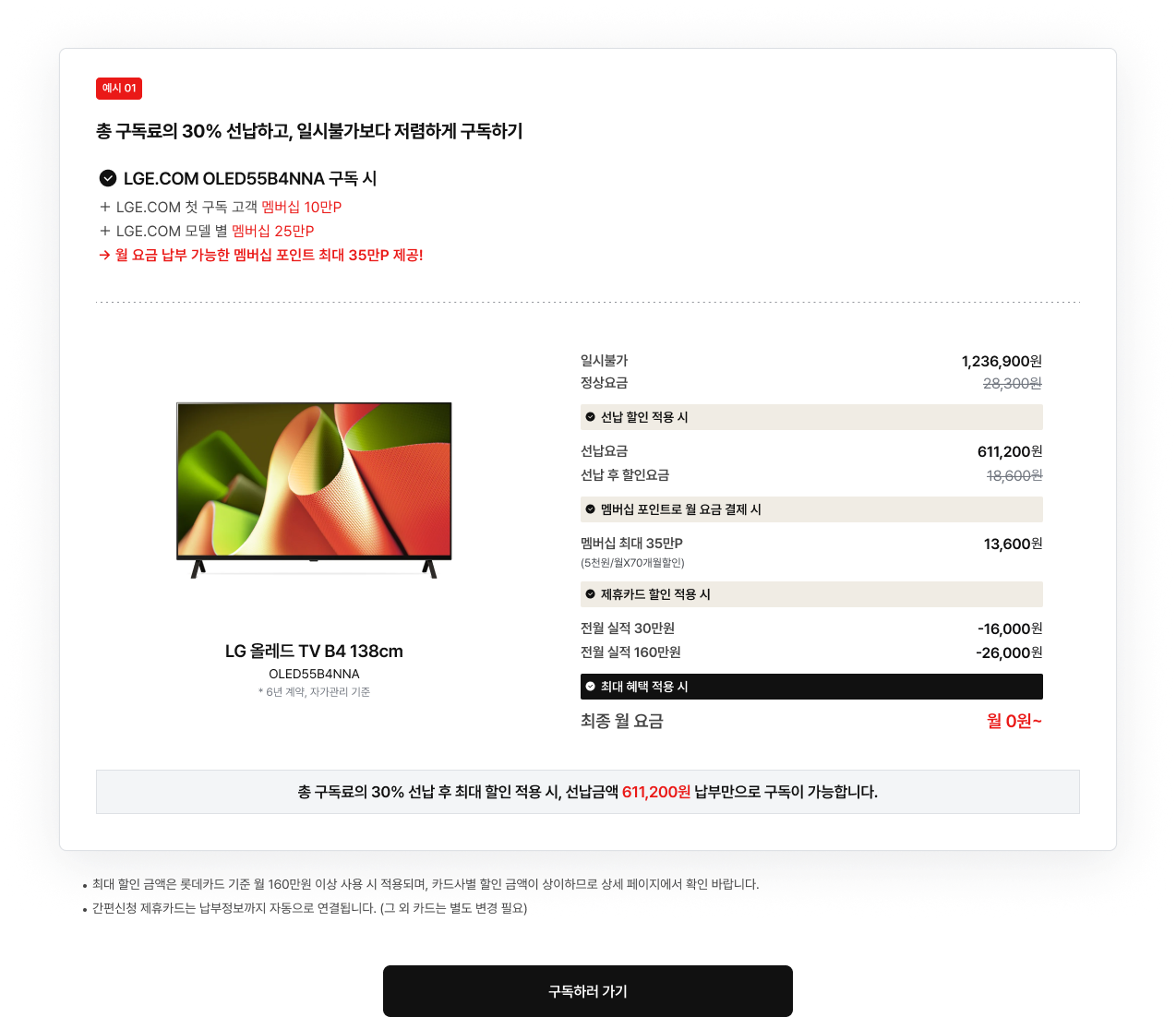Click the check icon in 제휴카드 할인 적용 시

coord(591,594)
